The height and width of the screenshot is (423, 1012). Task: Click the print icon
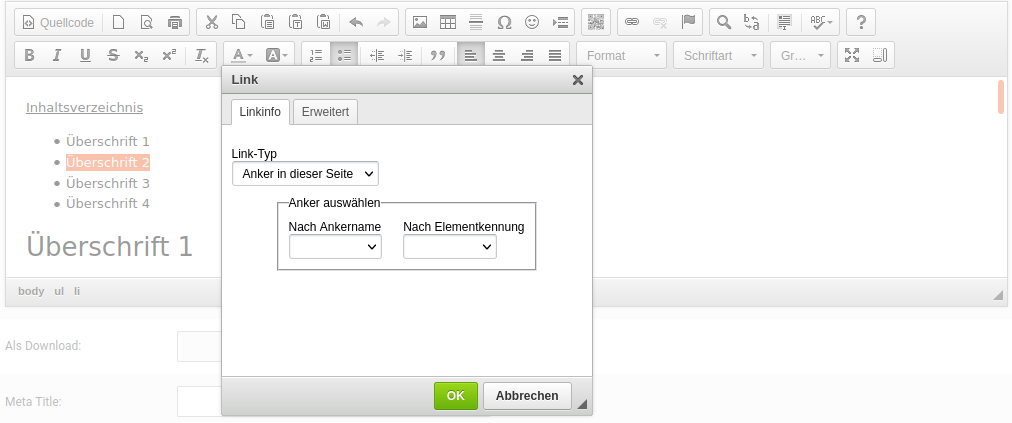pyautogui.click(x=175, y=22)
